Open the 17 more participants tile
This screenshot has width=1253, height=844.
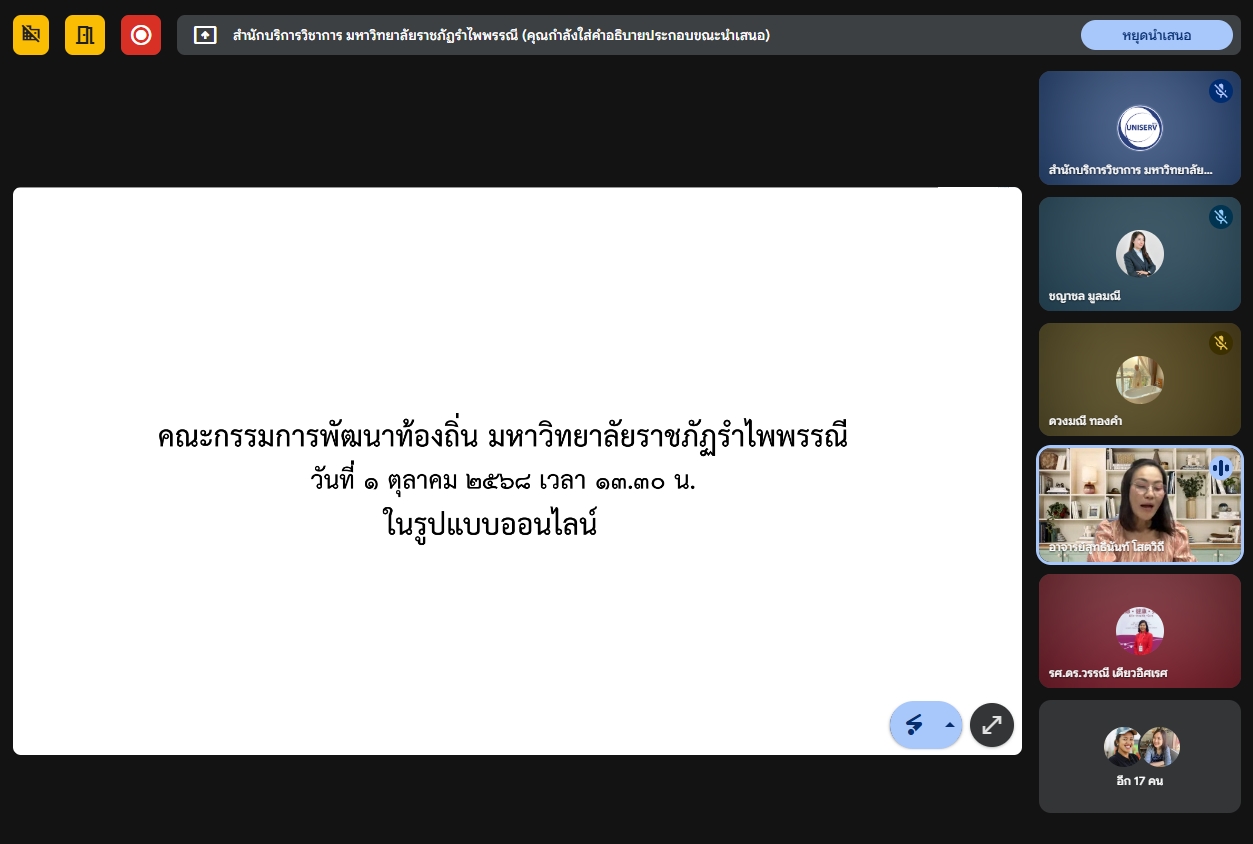point(1139,756)
